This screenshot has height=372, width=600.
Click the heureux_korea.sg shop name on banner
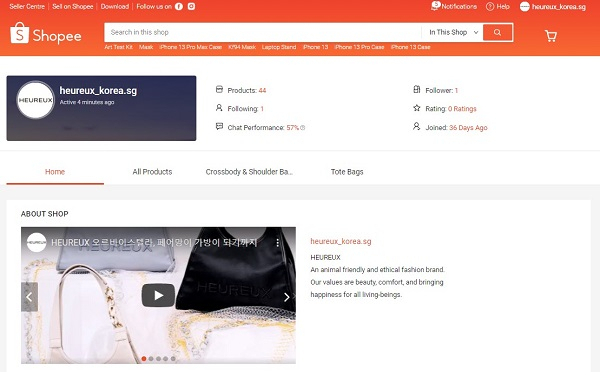tap(98, 91)
